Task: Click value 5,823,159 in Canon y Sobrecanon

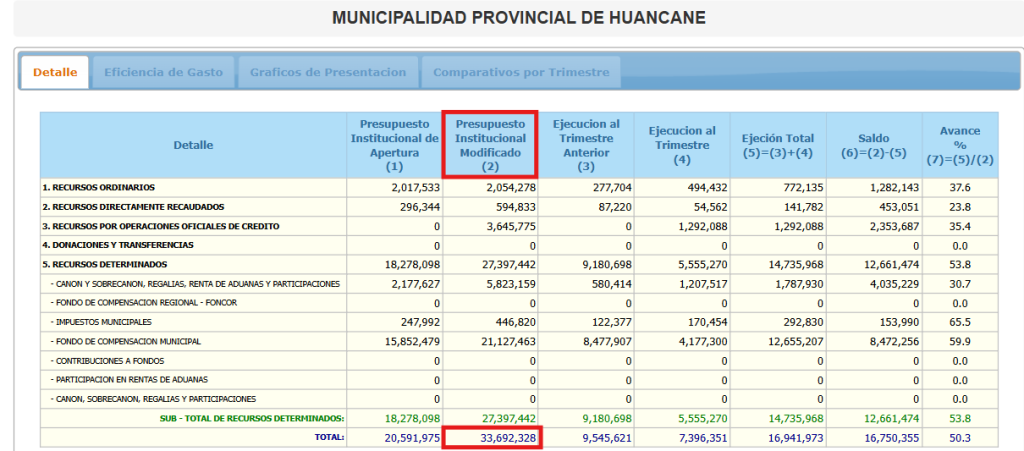Action: [x=512, y=285]
